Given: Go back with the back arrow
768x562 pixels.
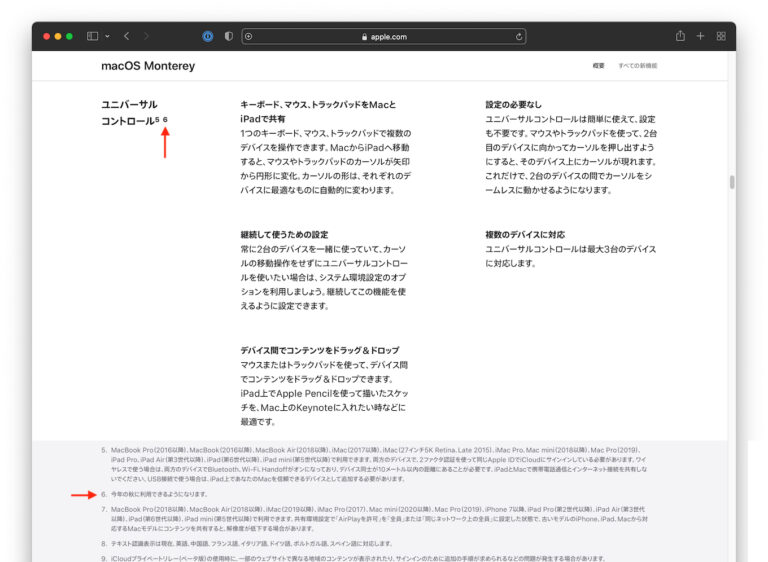Looking at the screenshot, I should click(127, 36).
